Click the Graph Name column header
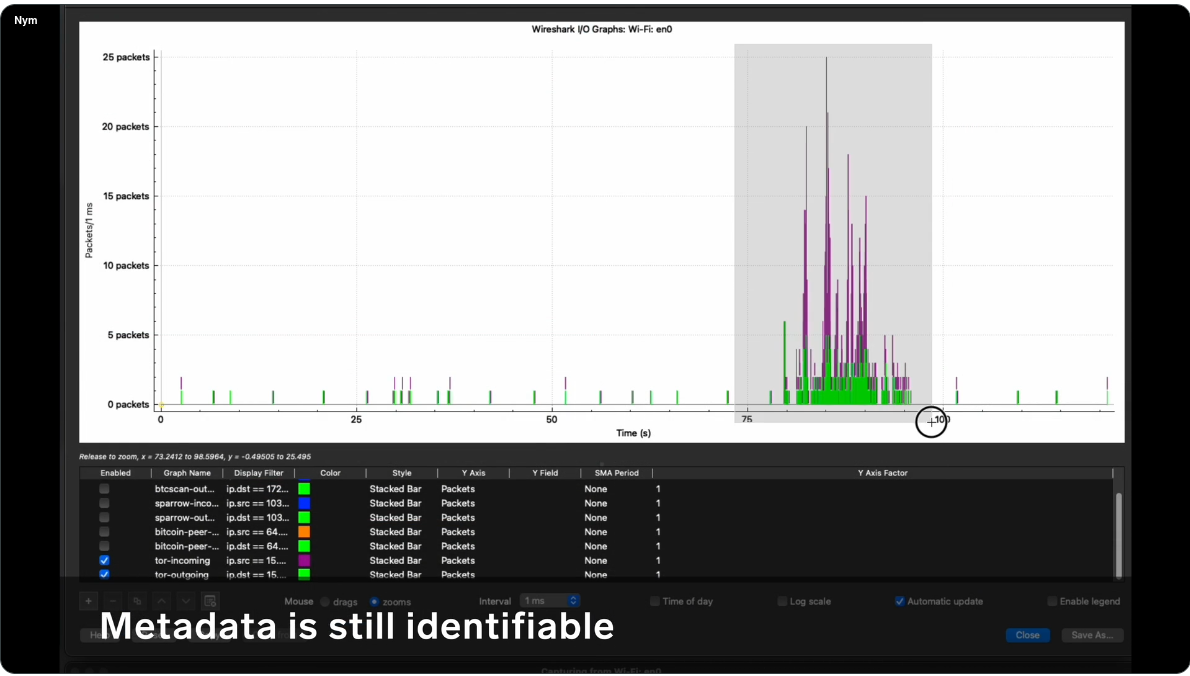Viewport: 1190px width, 676px height. (x=187, y=473)
